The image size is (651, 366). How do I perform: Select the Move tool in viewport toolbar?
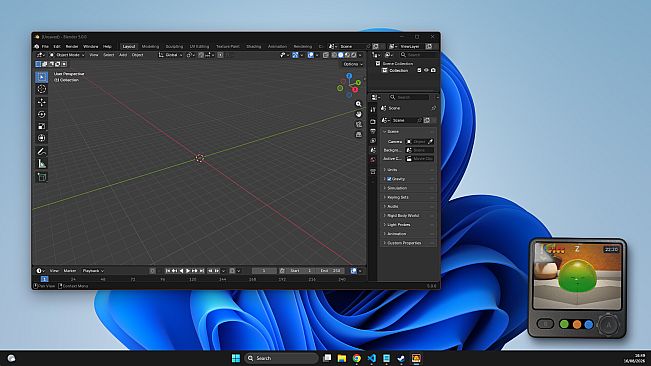[42, 102]
